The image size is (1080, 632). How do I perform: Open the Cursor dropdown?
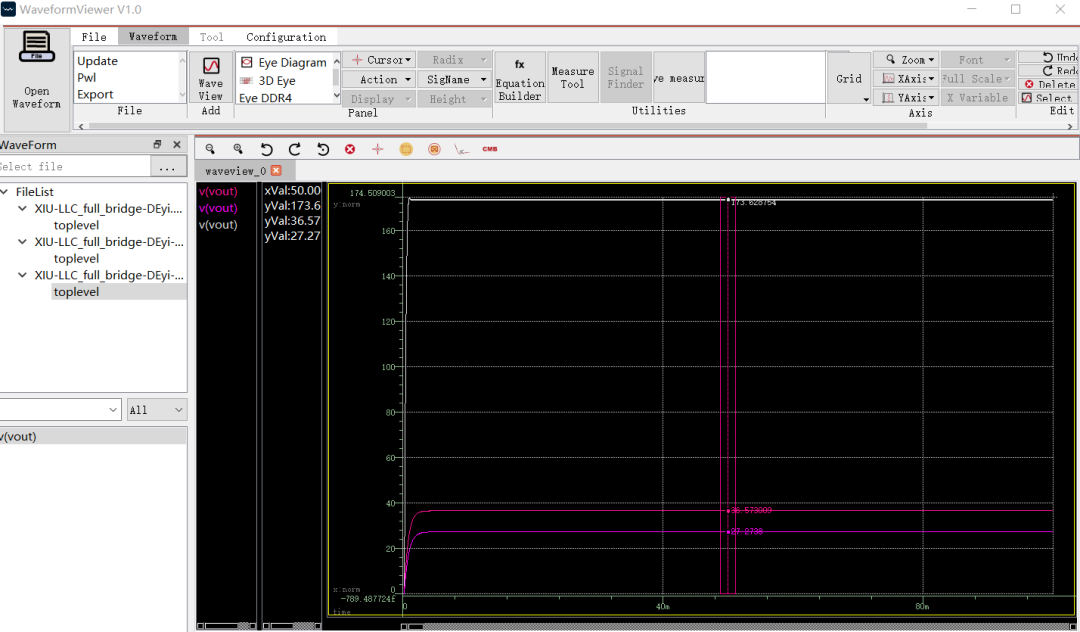click(x=378, y=59)
